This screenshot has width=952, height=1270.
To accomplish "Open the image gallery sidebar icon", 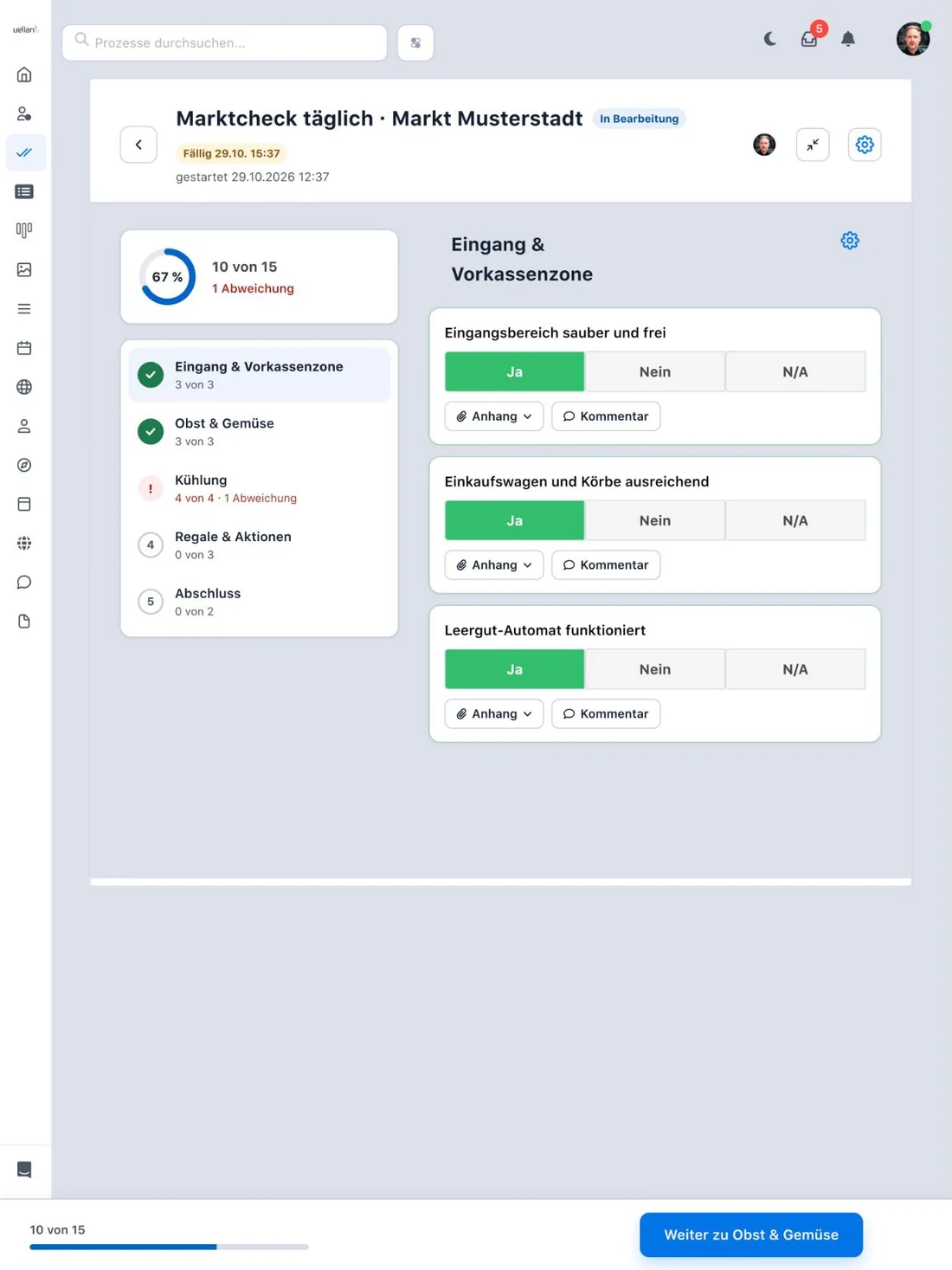I will [24, 269].
